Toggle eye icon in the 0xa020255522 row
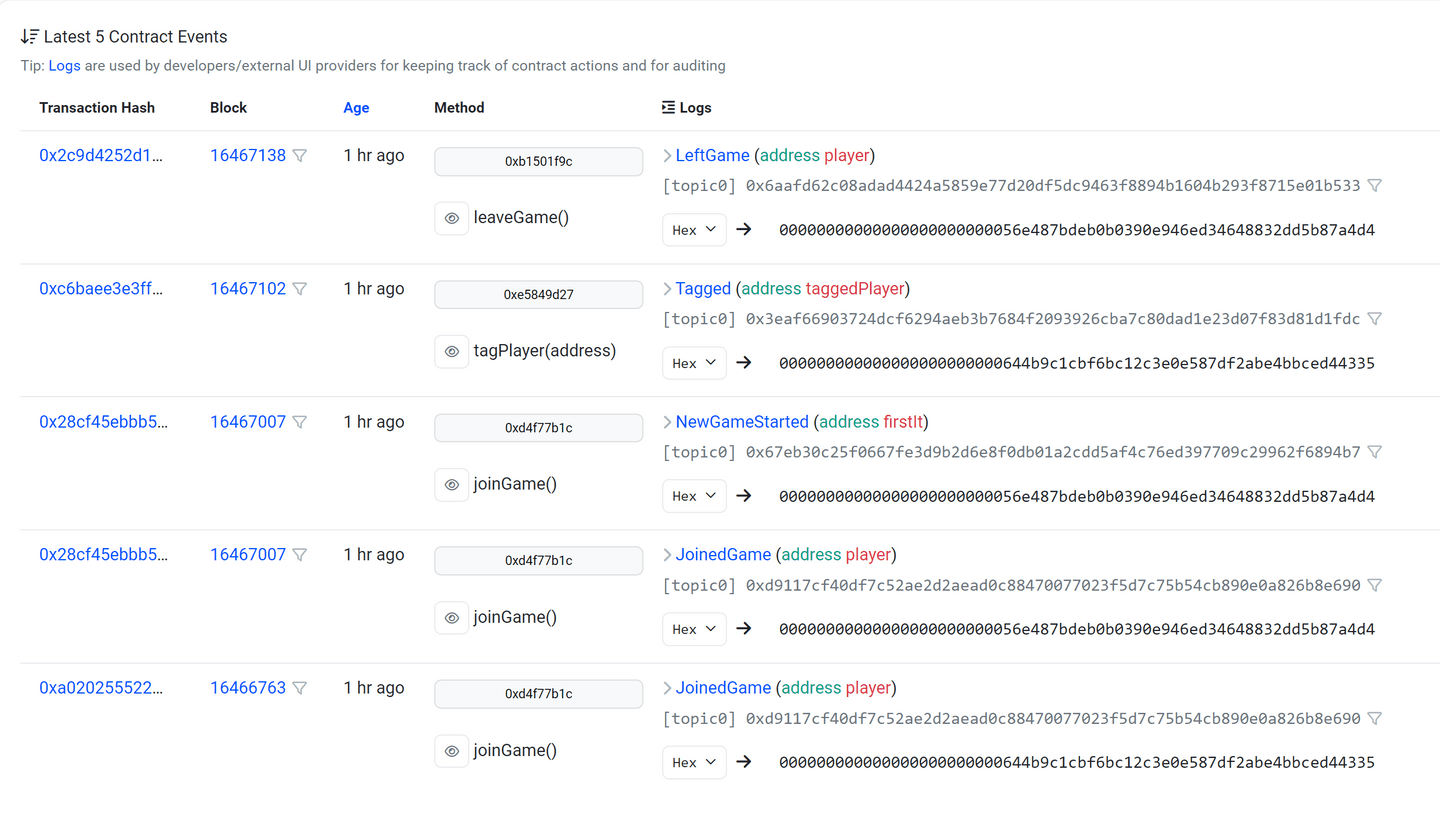This screenshot has width=1440, height=829. [452, 750]
